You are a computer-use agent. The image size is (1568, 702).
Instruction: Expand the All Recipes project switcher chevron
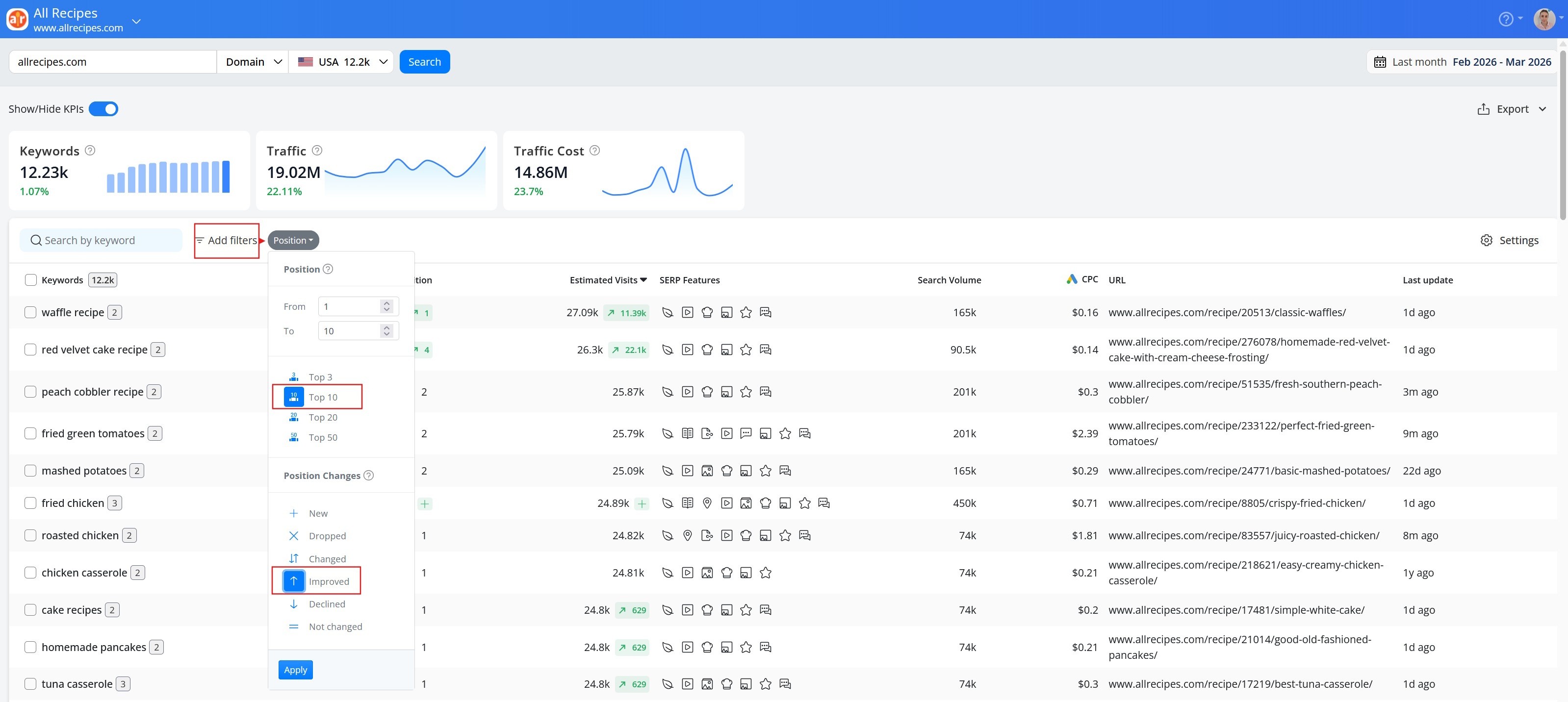pos(136,21)
